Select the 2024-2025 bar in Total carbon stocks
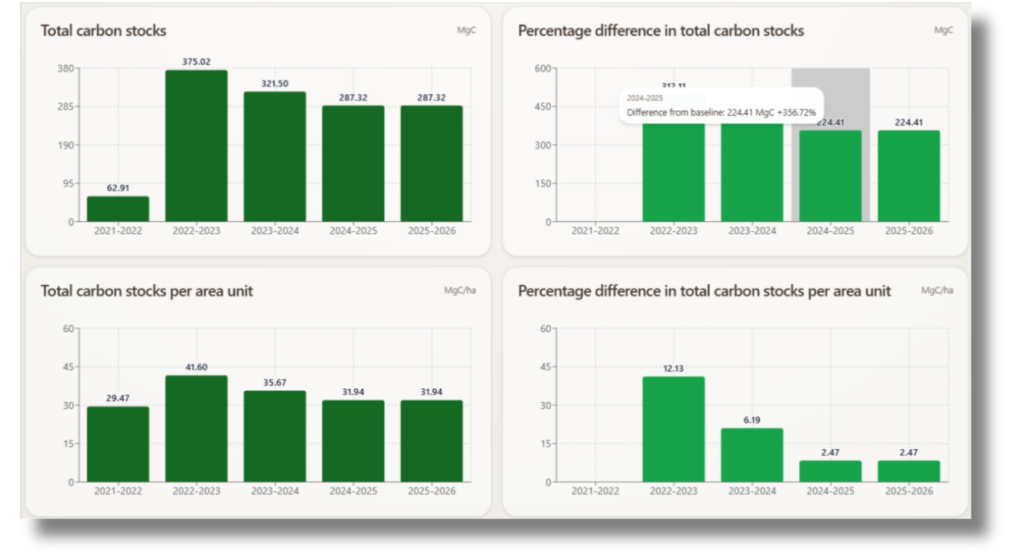 353,163
